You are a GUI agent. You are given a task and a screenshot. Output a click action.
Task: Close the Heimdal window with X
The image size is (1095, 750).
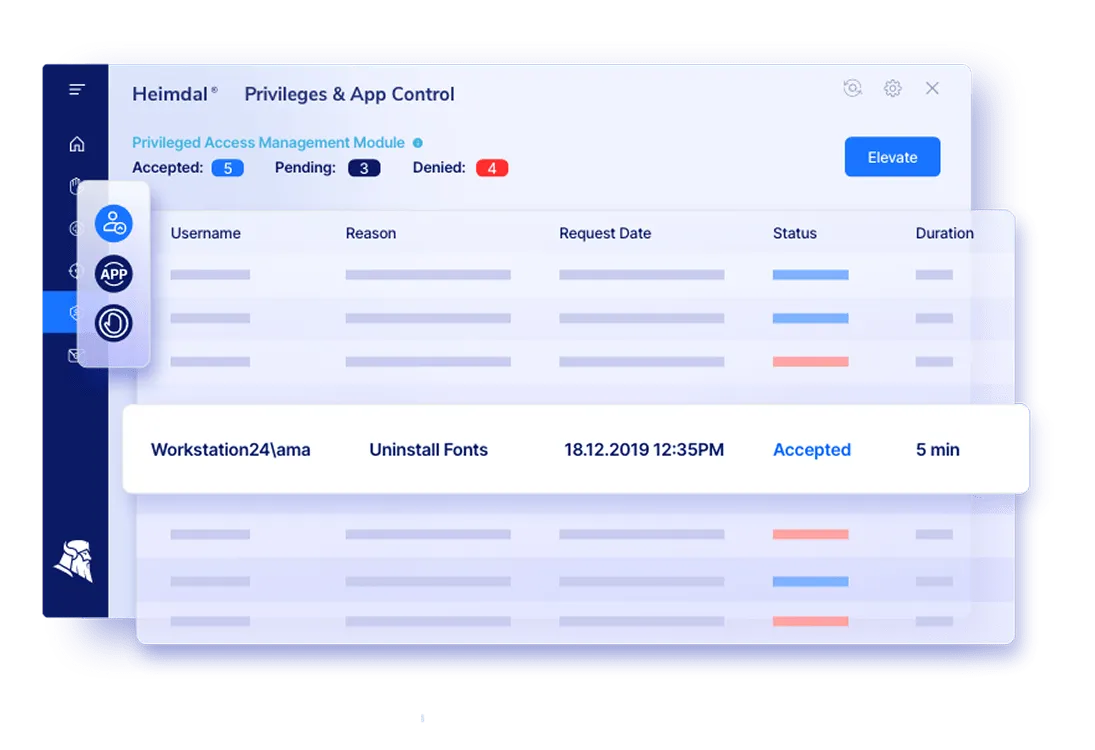click(x=932, y=88)
